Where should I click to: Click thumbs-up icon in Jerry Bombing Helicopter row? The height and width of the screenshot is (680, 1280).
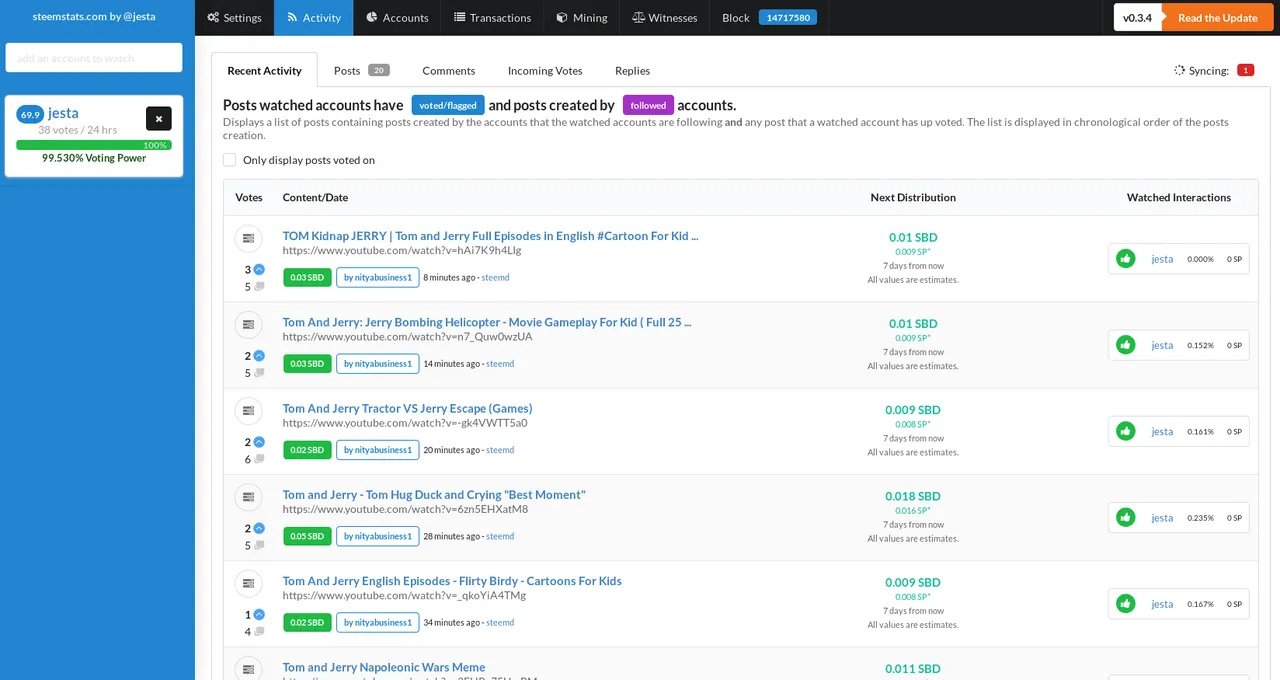pyautogui.click(x=1126, y=345)
